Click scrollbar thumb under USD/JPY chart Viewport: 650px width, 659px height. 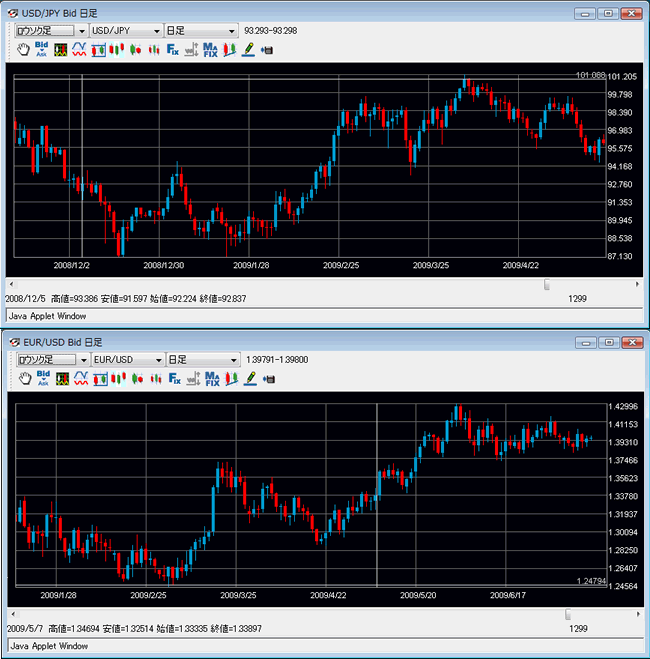pos(547,284)
